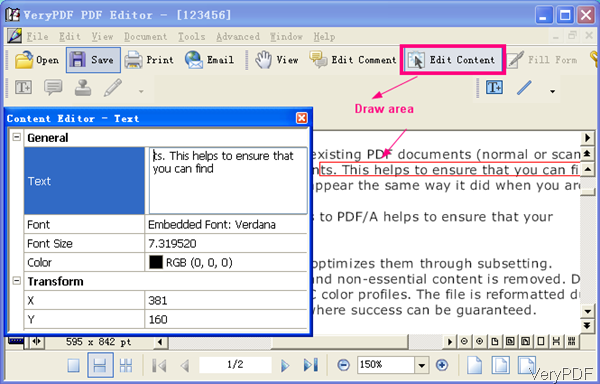Viewport: 600px width, 384px height.
Task: Close the Content Editor - Text panel
Action: pyautogui.click(x=302, y=118)
